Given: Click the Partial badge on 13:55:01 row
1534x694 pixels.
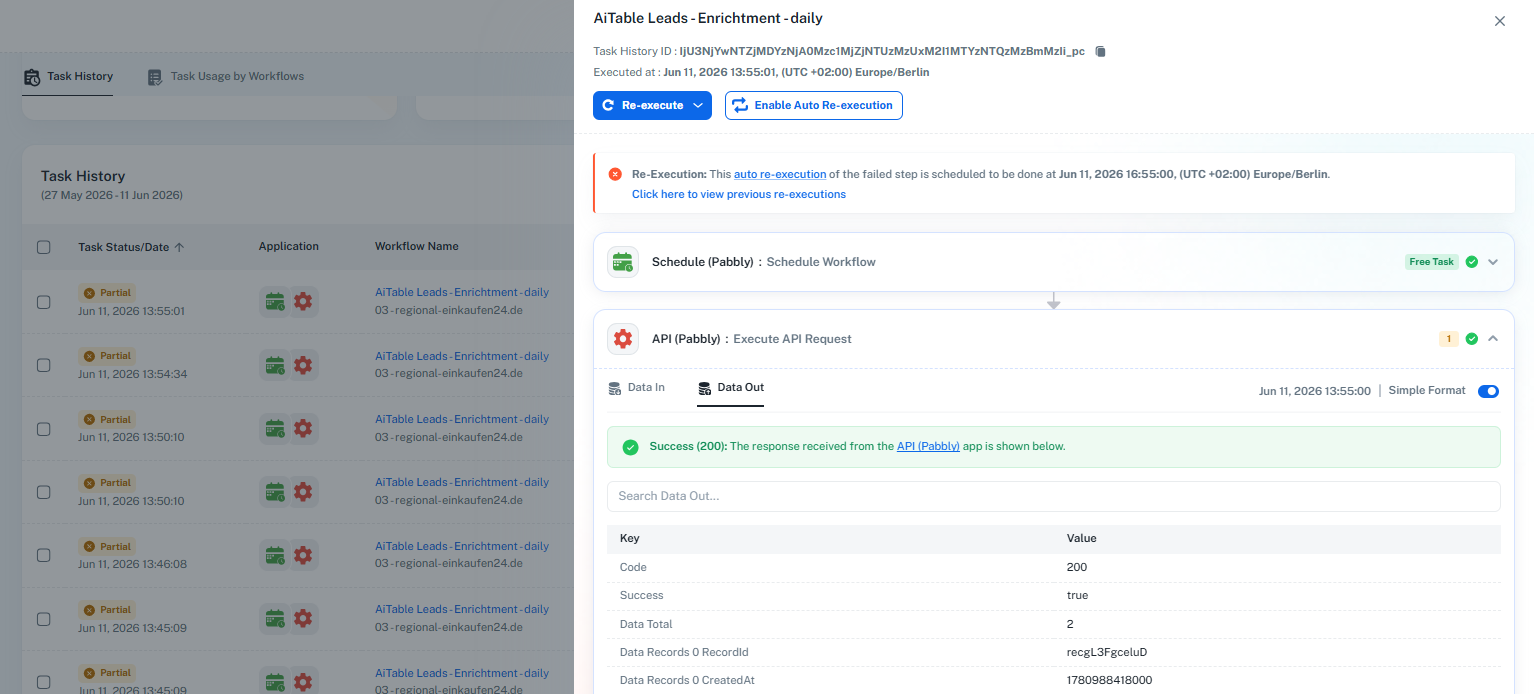Looking at the screenshot, I should pyautogui.click(x=108, y=293).
